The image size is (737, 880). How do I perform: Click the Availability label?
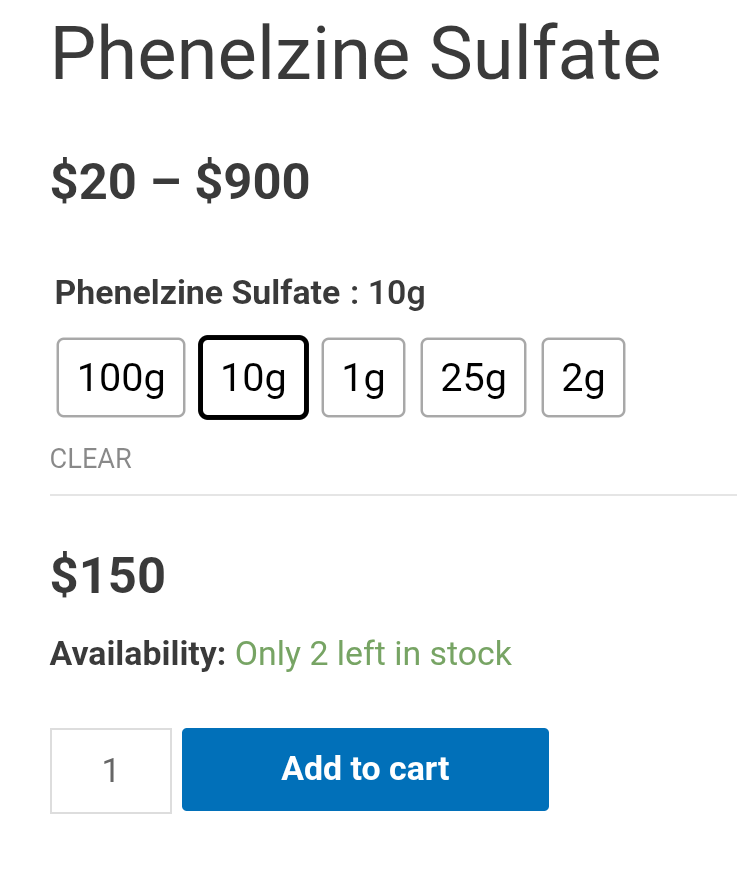coord(138,654)
